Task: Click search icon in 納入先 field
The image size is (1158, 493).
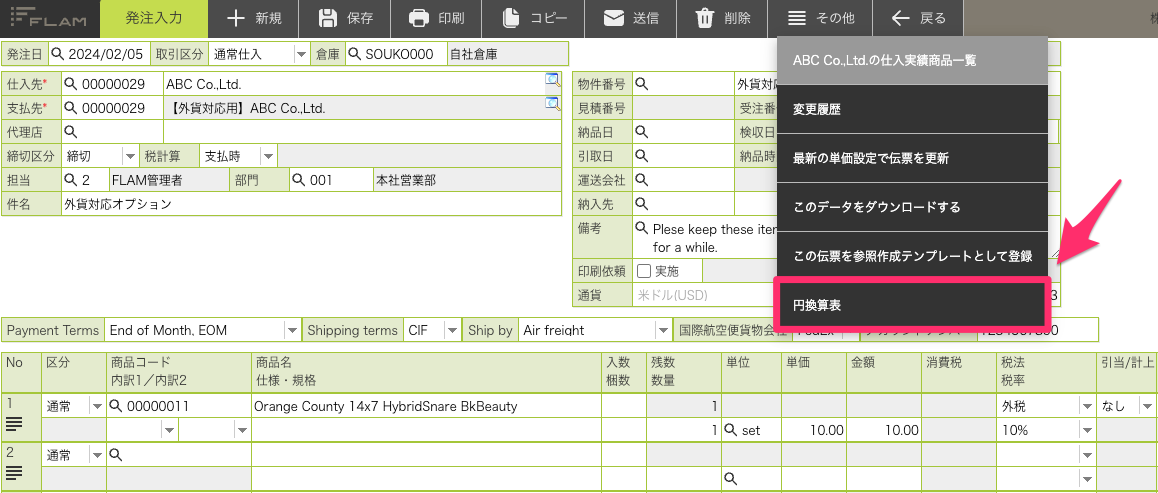Action: (642, 204)
